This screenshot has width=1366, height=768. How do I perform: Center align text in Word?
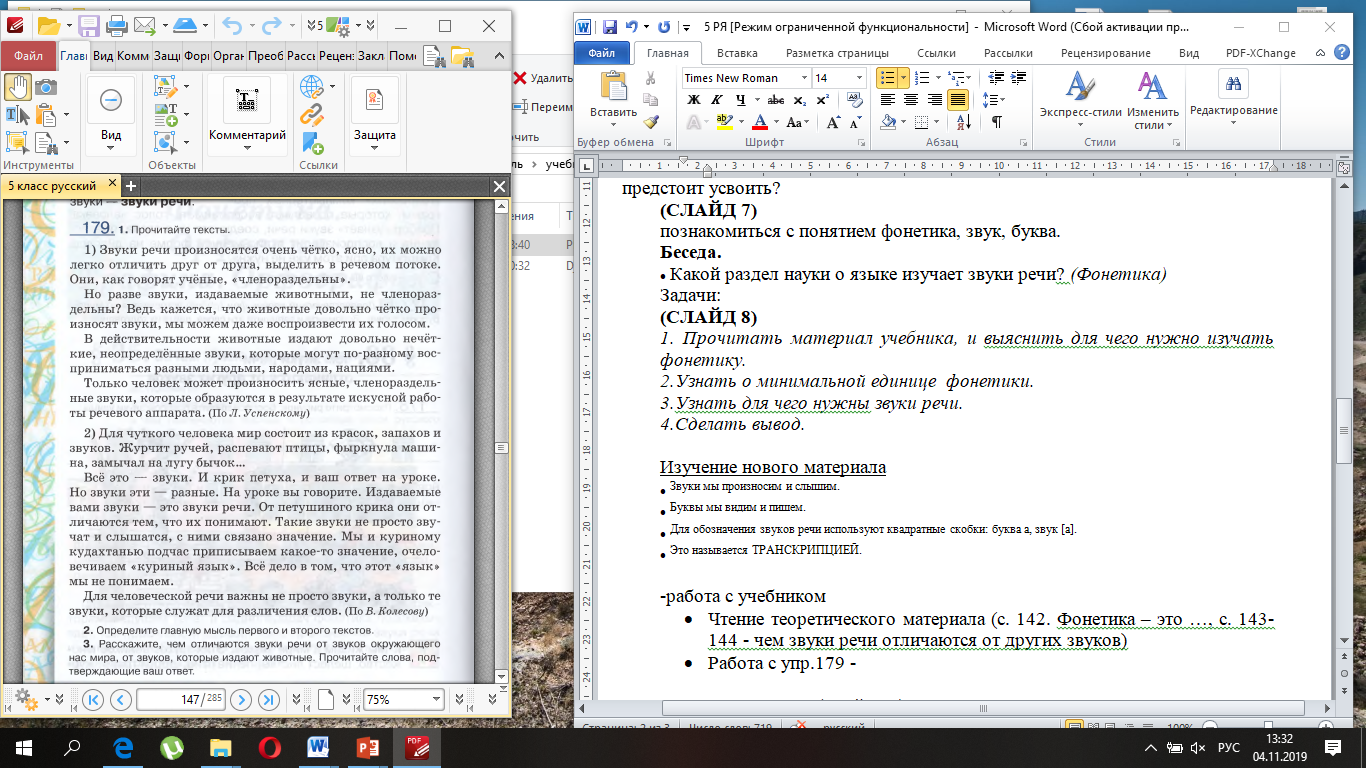(910, 99)
